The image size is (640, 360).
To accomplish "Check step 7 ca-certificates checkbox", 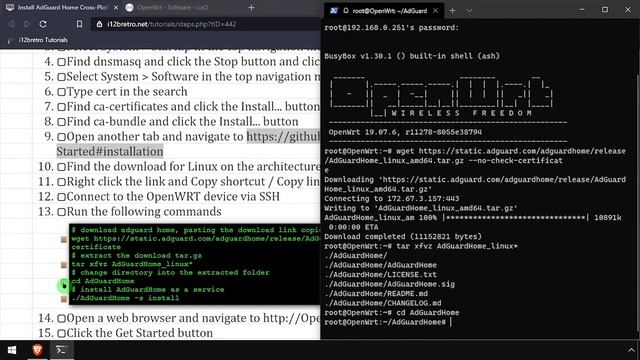I will click(61, 107).
